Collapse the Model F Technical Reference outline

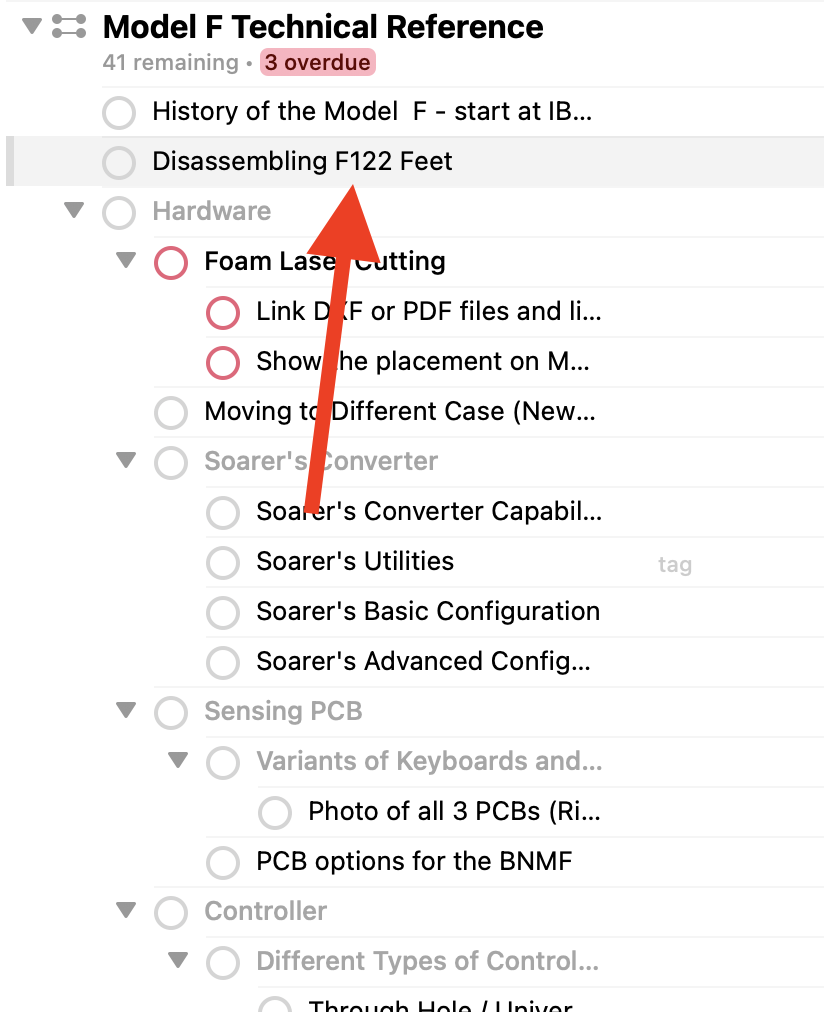click(x=30, y=26)
